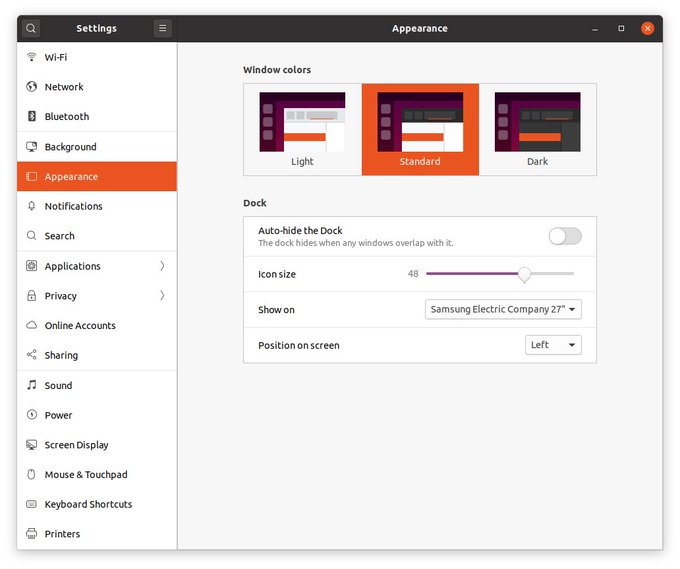Select the Standard window color theme
This screenshot has height=569, width=680.
(420, 130)
